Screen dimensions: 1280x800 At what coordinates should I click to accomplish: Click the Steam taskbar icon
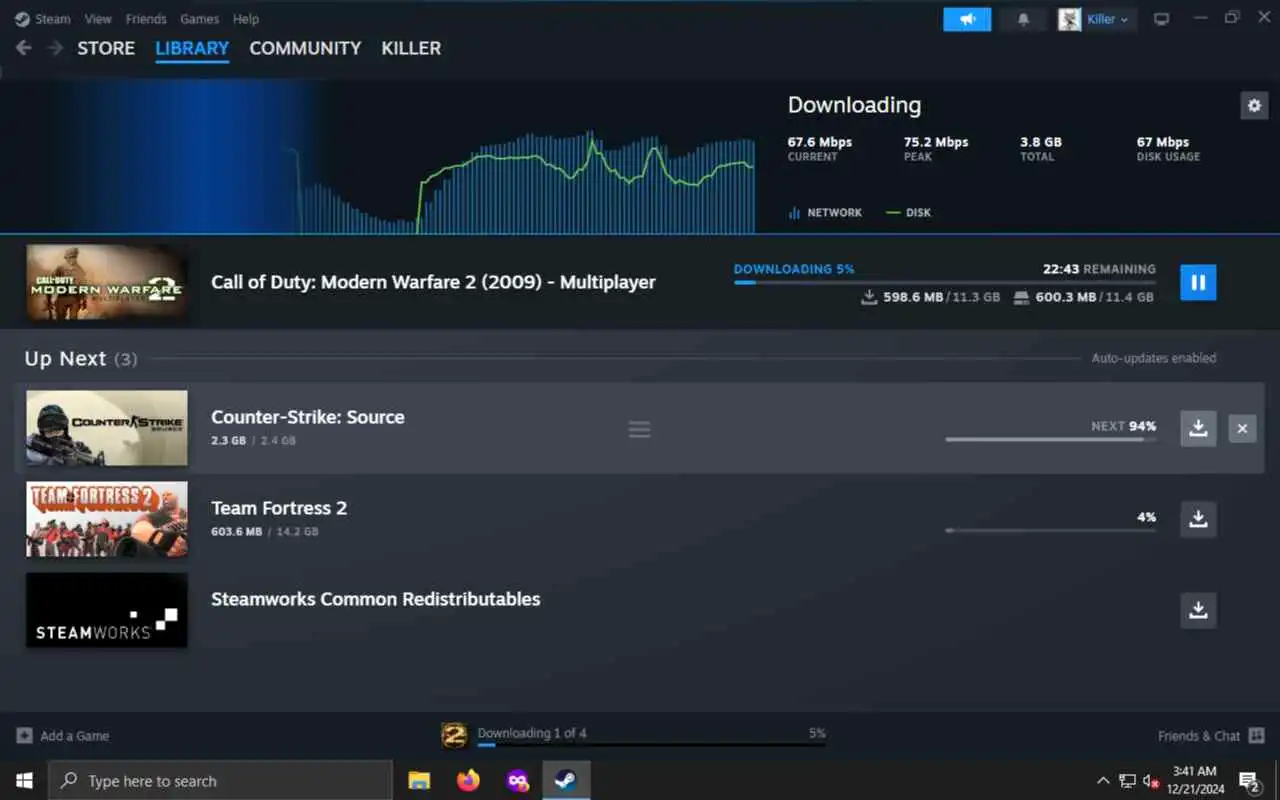click(566, 780)
